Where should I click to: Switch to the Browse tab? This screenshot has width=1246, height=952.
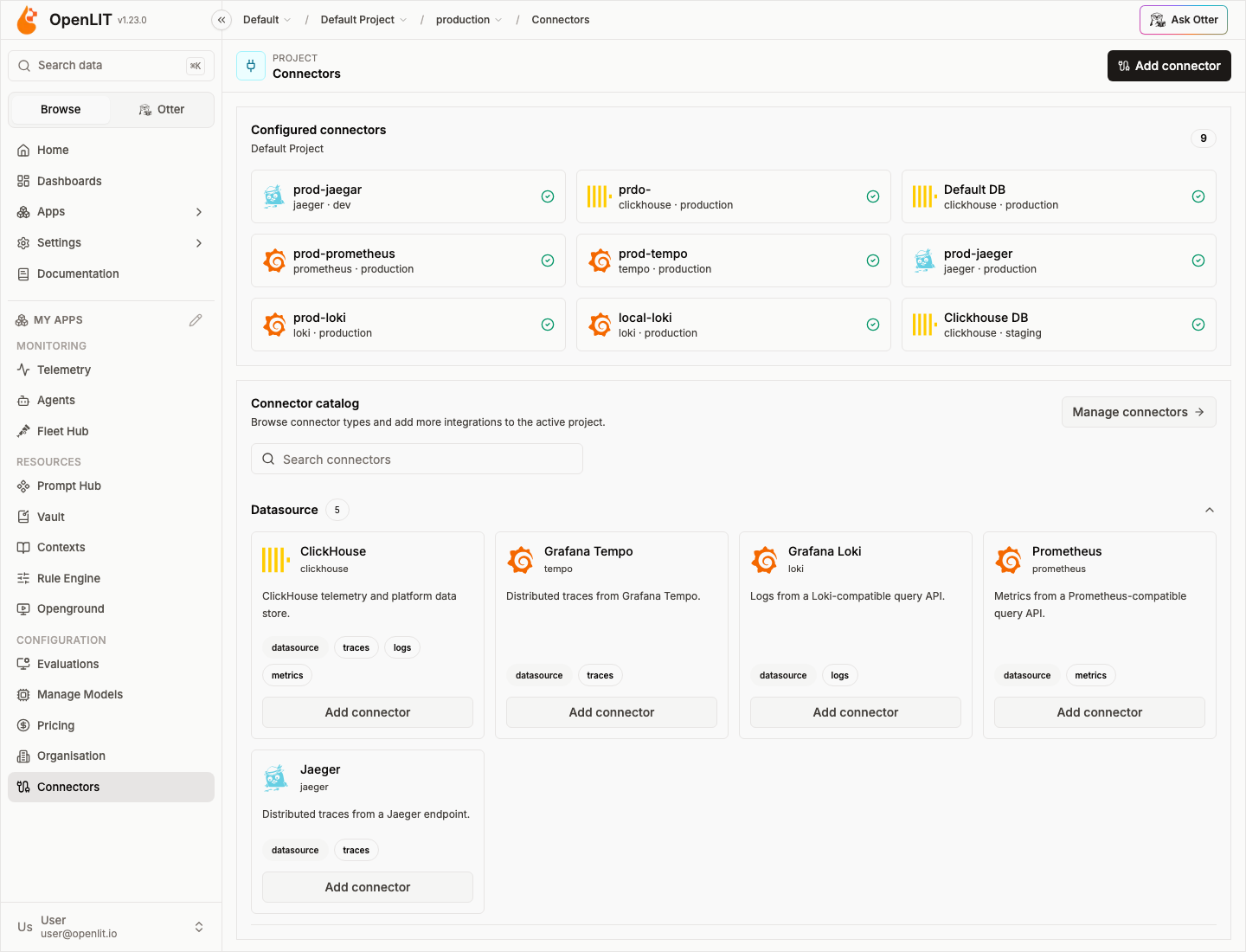(60, 110)
